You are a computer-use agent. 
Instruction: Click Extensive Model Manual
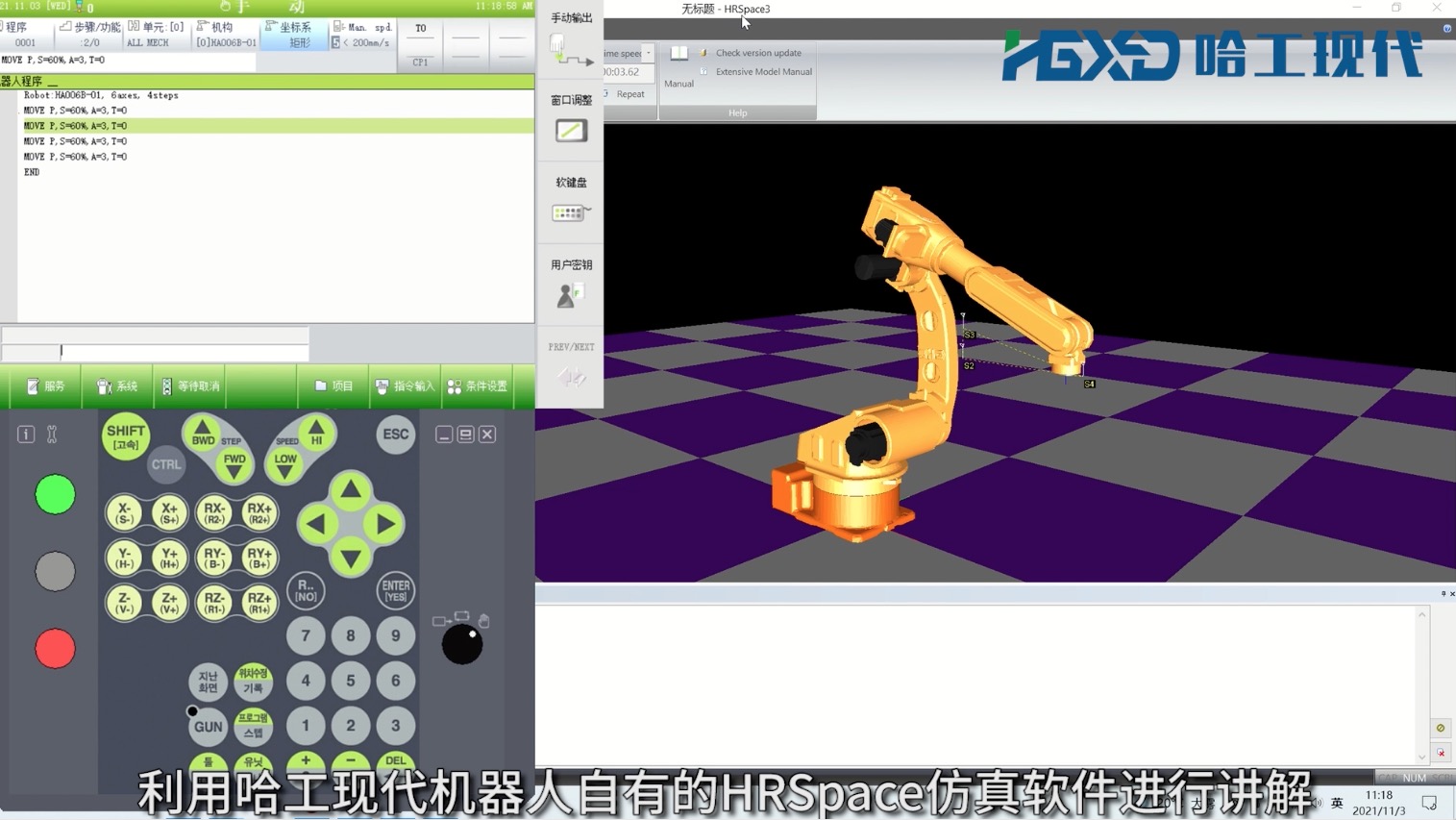[763, 72]
